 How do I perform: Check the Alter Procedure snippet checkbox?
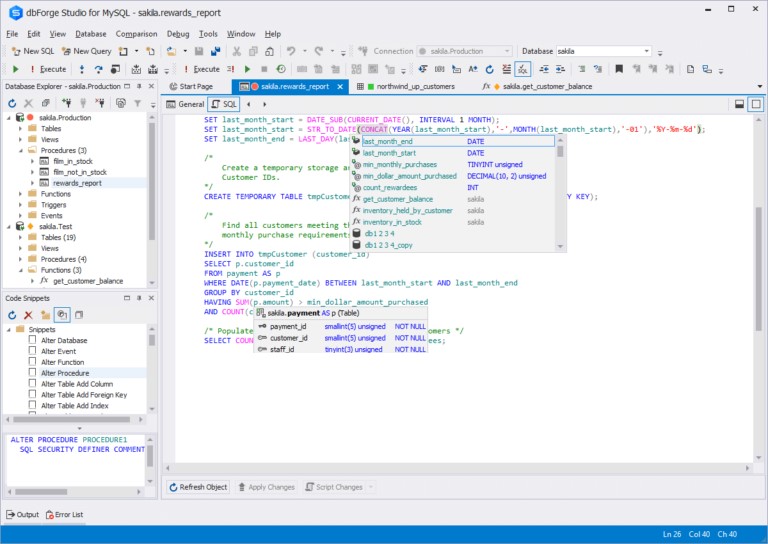click(32, 372)
